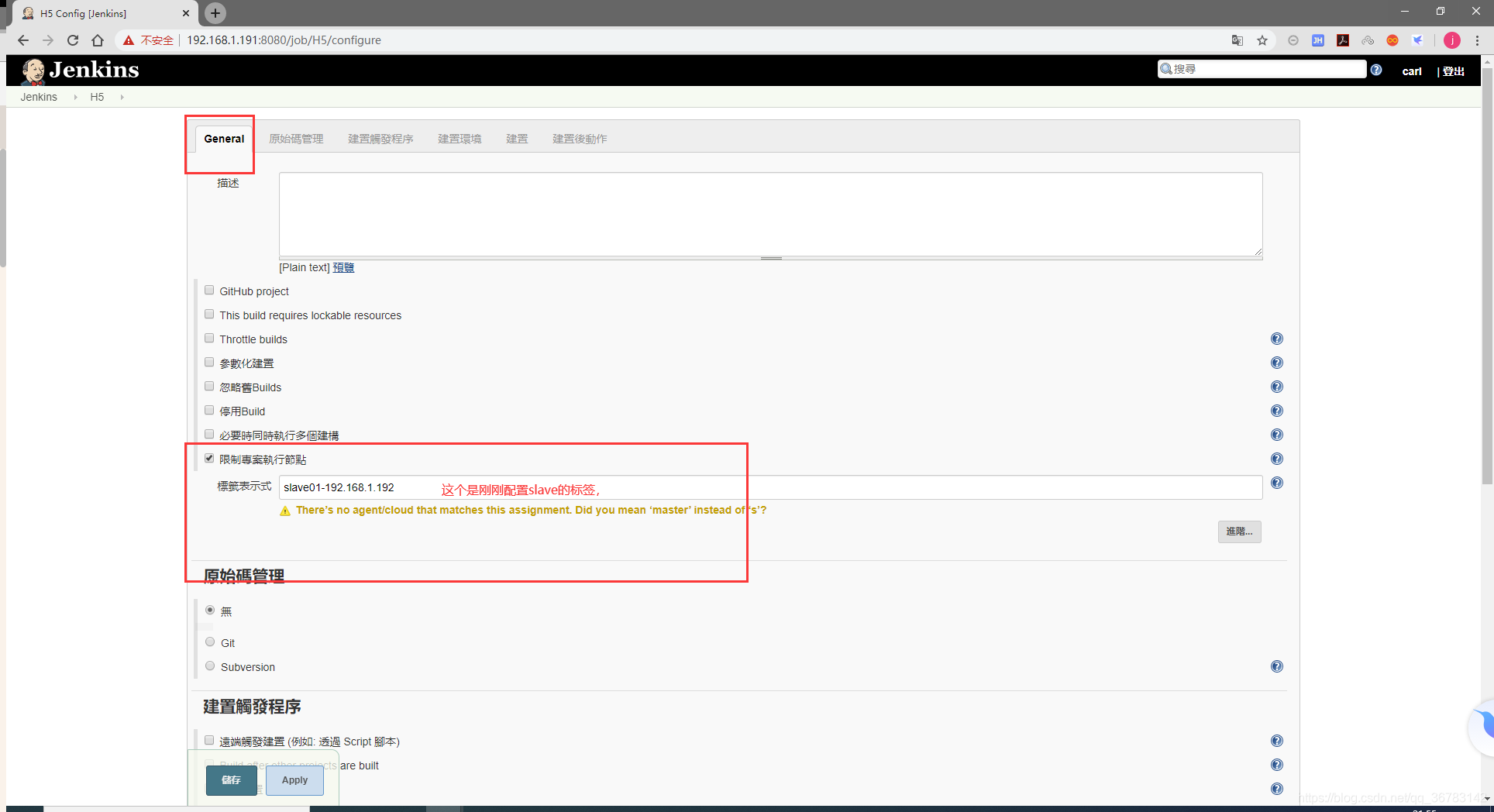Select the Git radio button
This screenshot has height=812, width=1494.
click(210, 642)
